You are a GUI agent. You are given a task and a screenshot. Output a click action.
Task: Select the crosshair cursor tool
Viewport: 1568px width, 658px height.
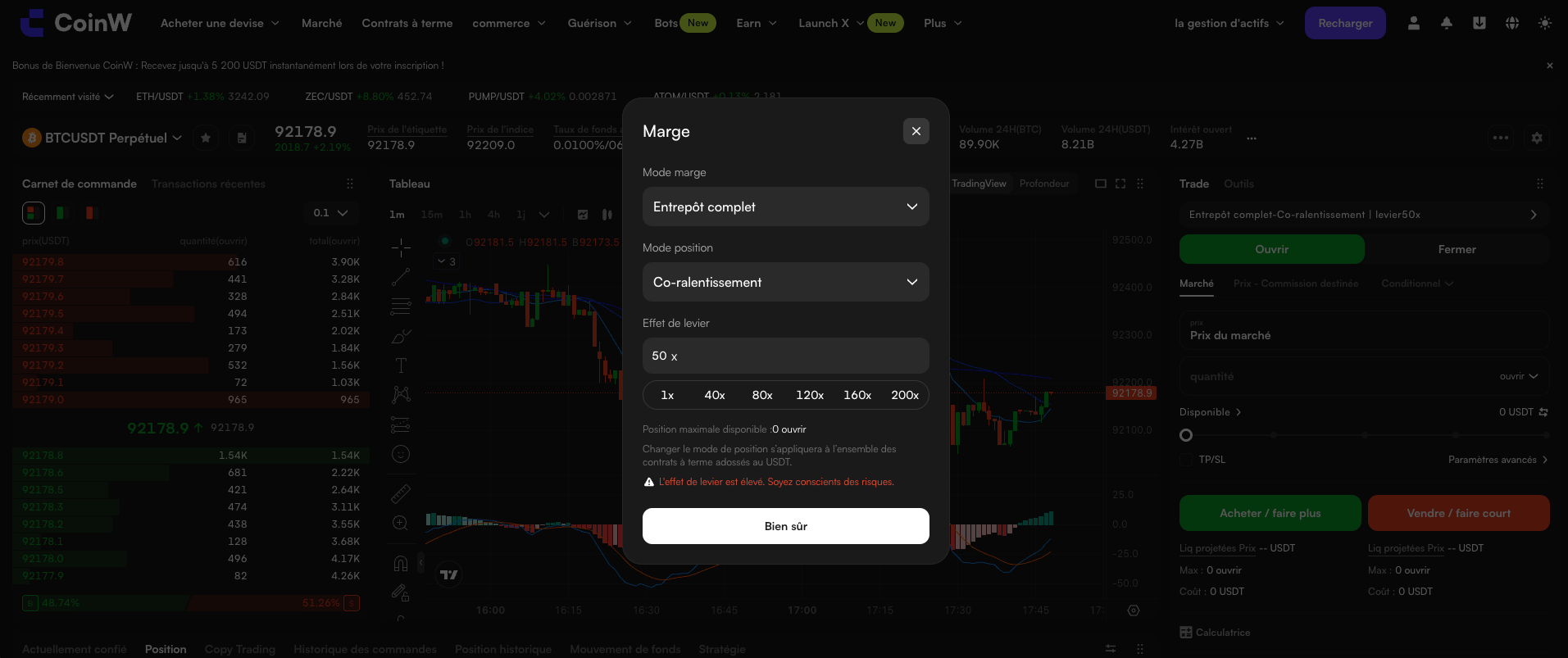tap(401, 247)
